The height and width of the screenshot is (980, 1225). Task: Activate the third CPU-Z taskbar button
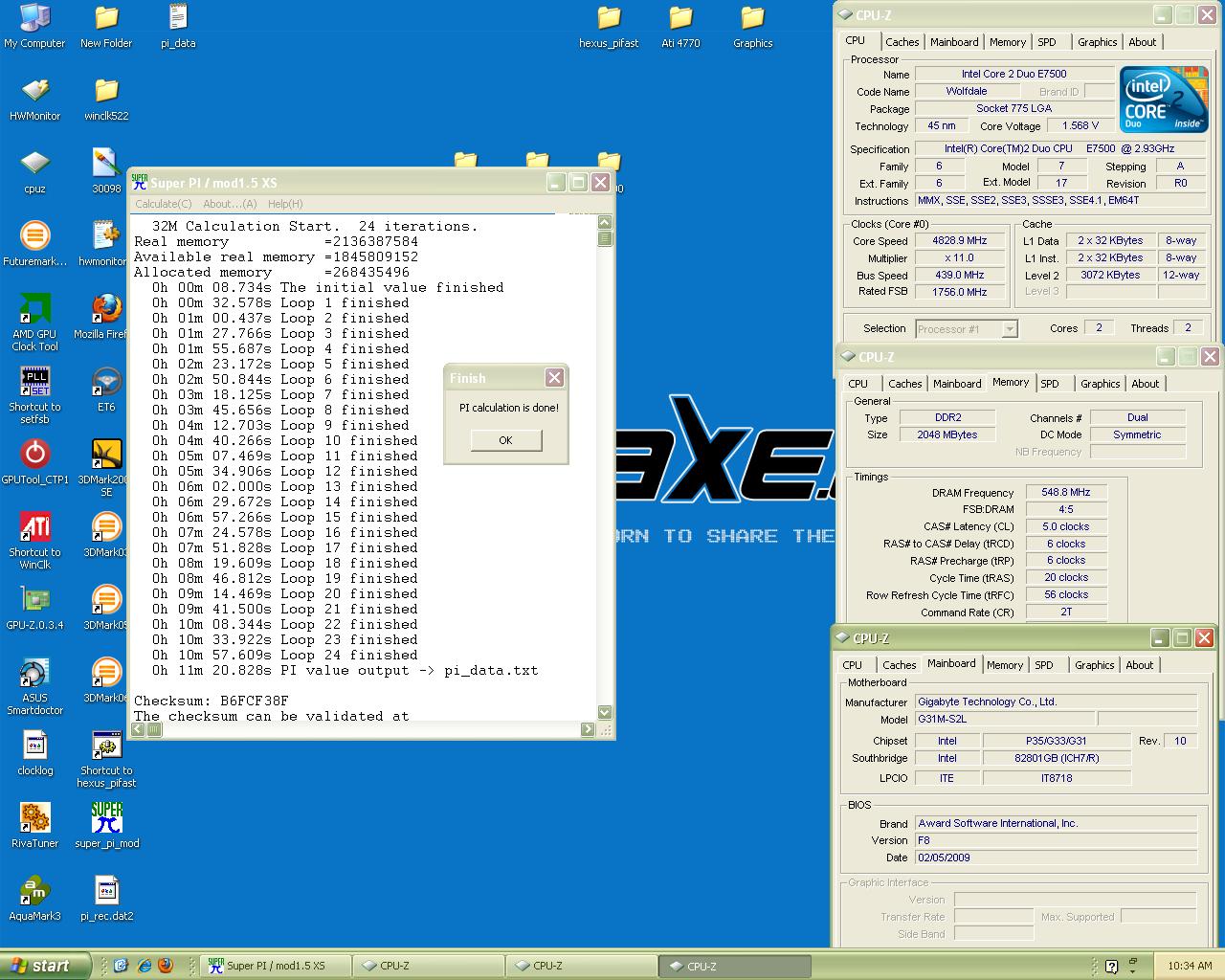(733, 966)
